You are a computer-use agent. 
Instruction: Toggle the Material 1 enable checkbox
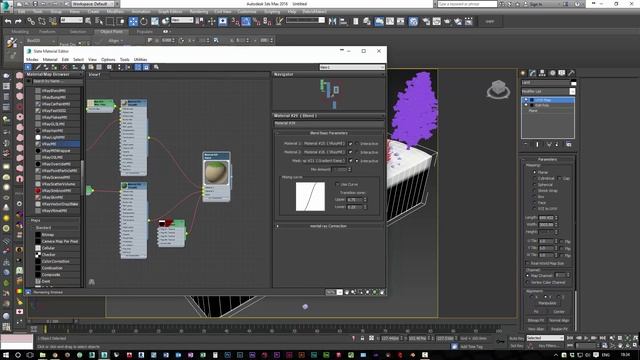[x=350, y=144]
